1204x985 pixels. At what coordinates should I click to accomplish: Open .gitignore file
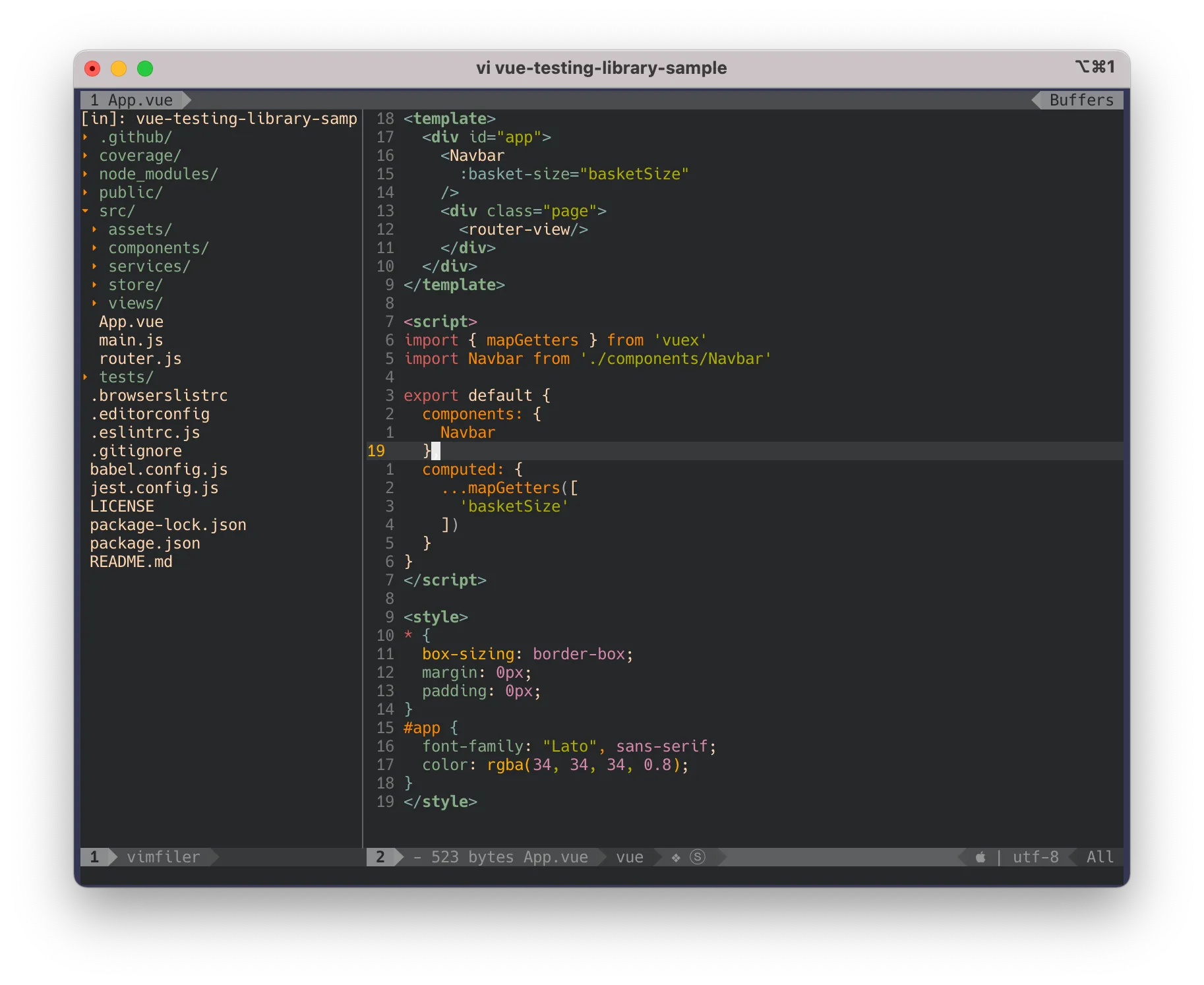click(x=136, y=451)
